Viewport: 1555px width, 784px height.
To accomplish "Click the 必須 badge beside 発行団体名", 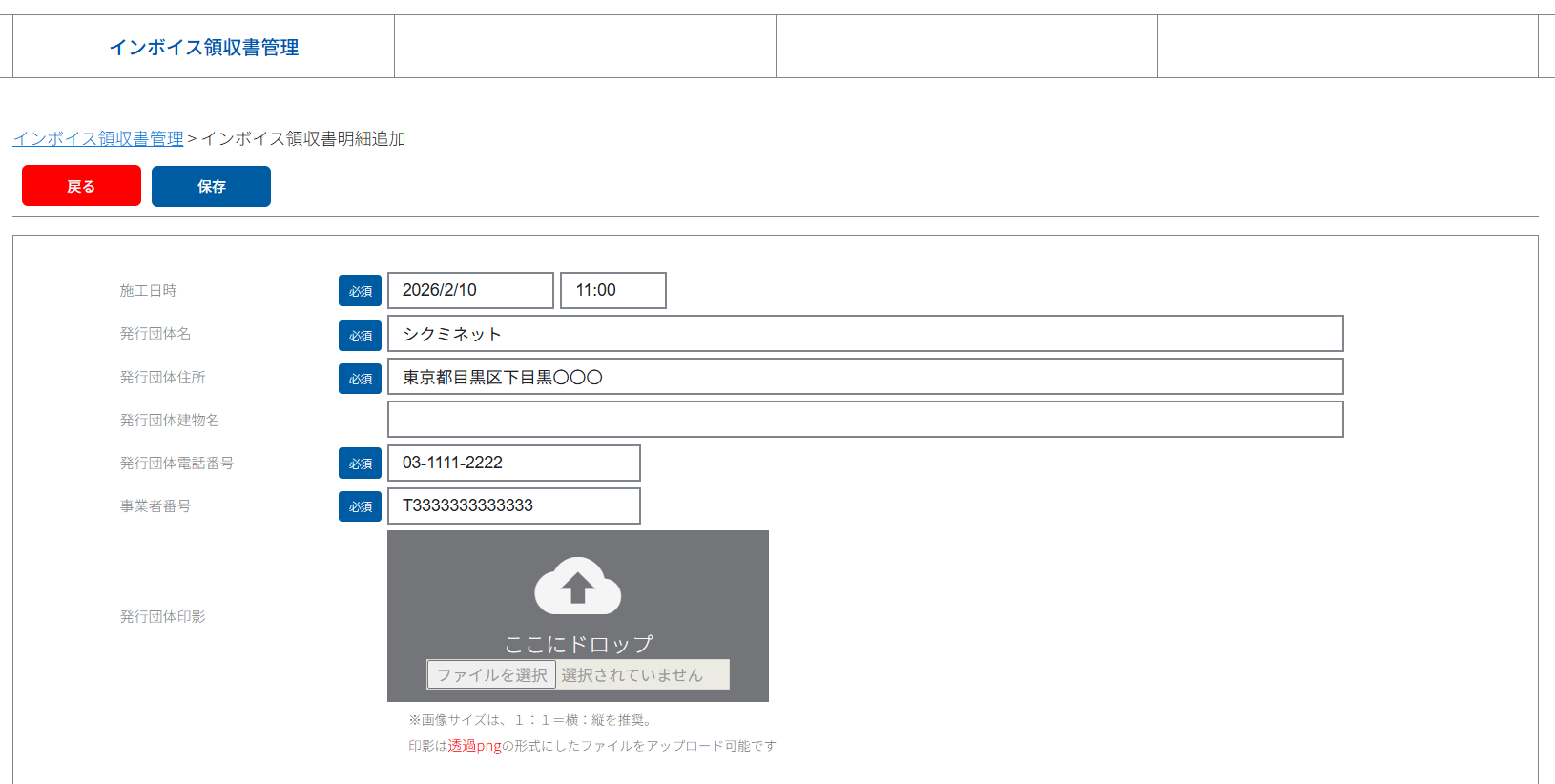I will click(x=360, y=336).
